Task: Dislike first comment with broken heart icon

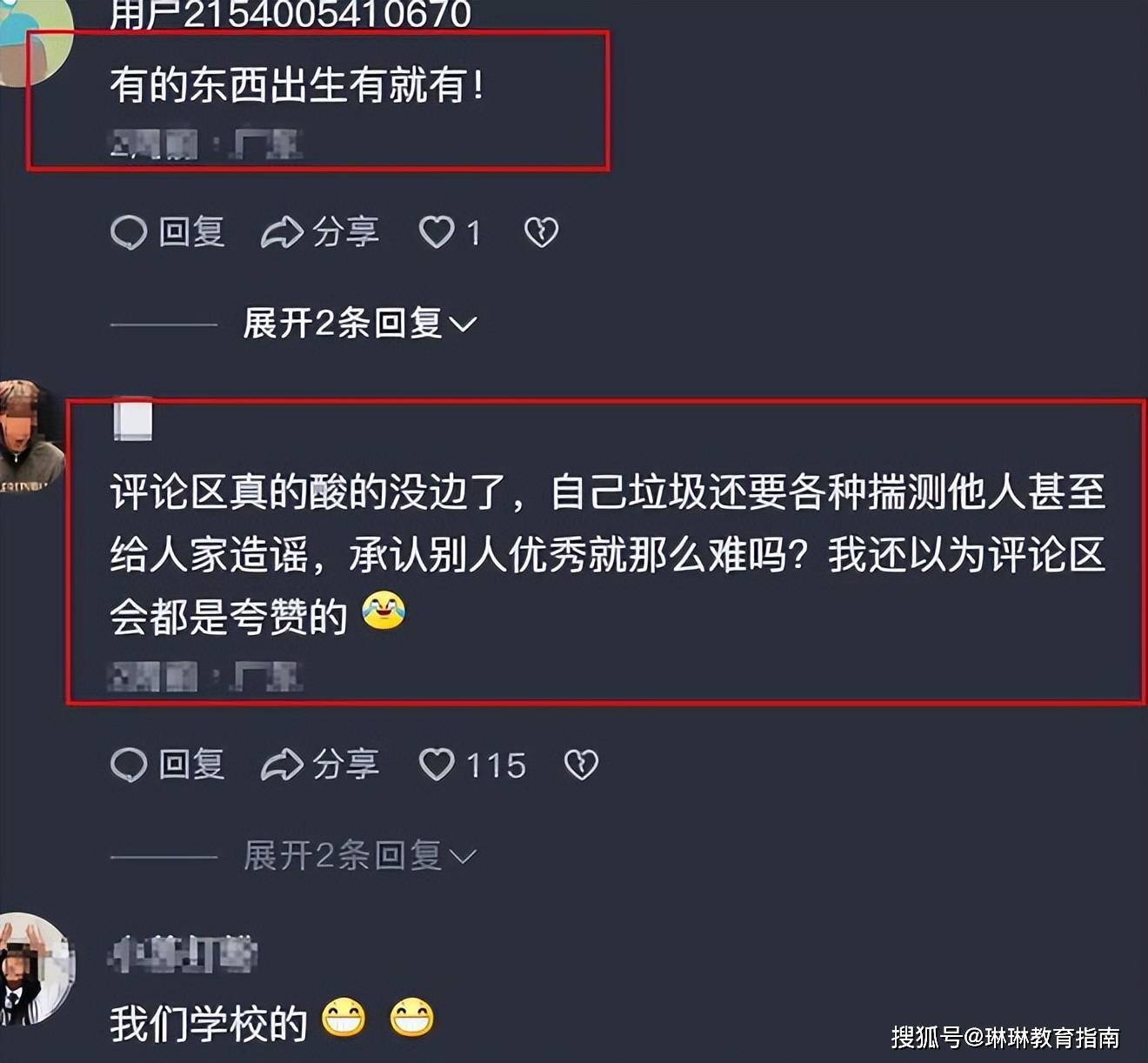Action: pos(541,232)
